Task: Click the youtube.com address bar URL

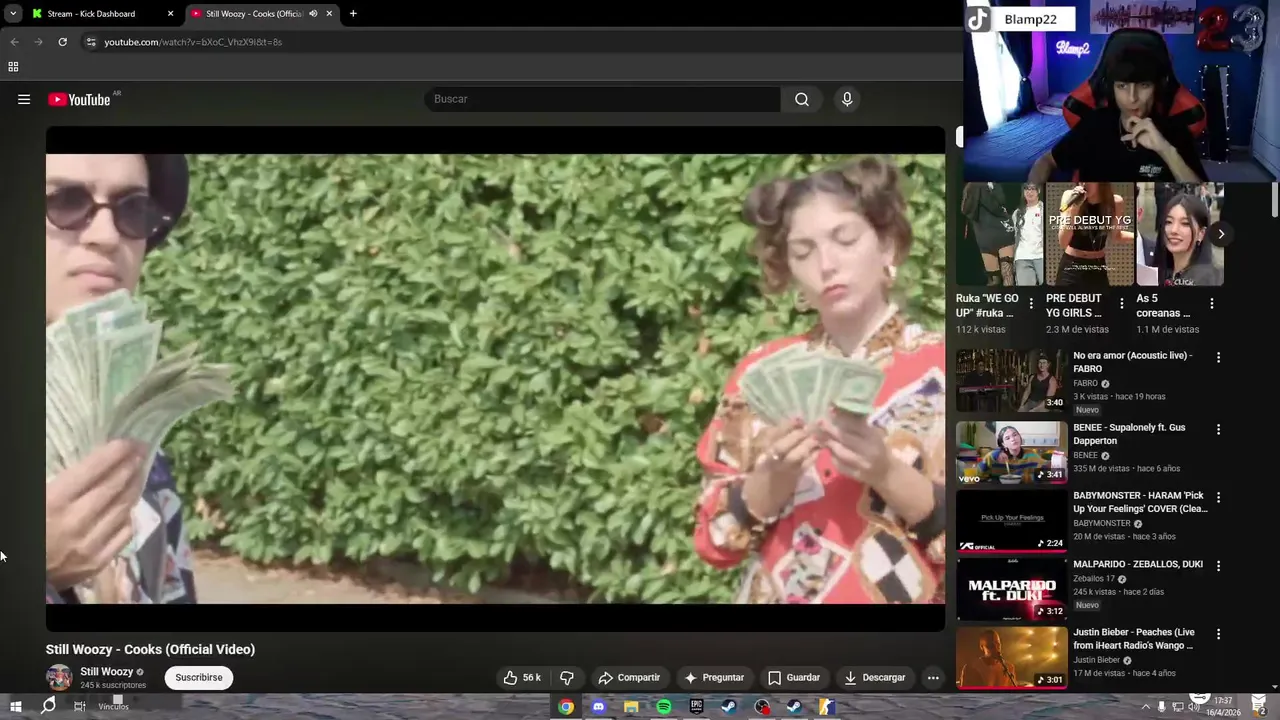Action: pos(193,42)
